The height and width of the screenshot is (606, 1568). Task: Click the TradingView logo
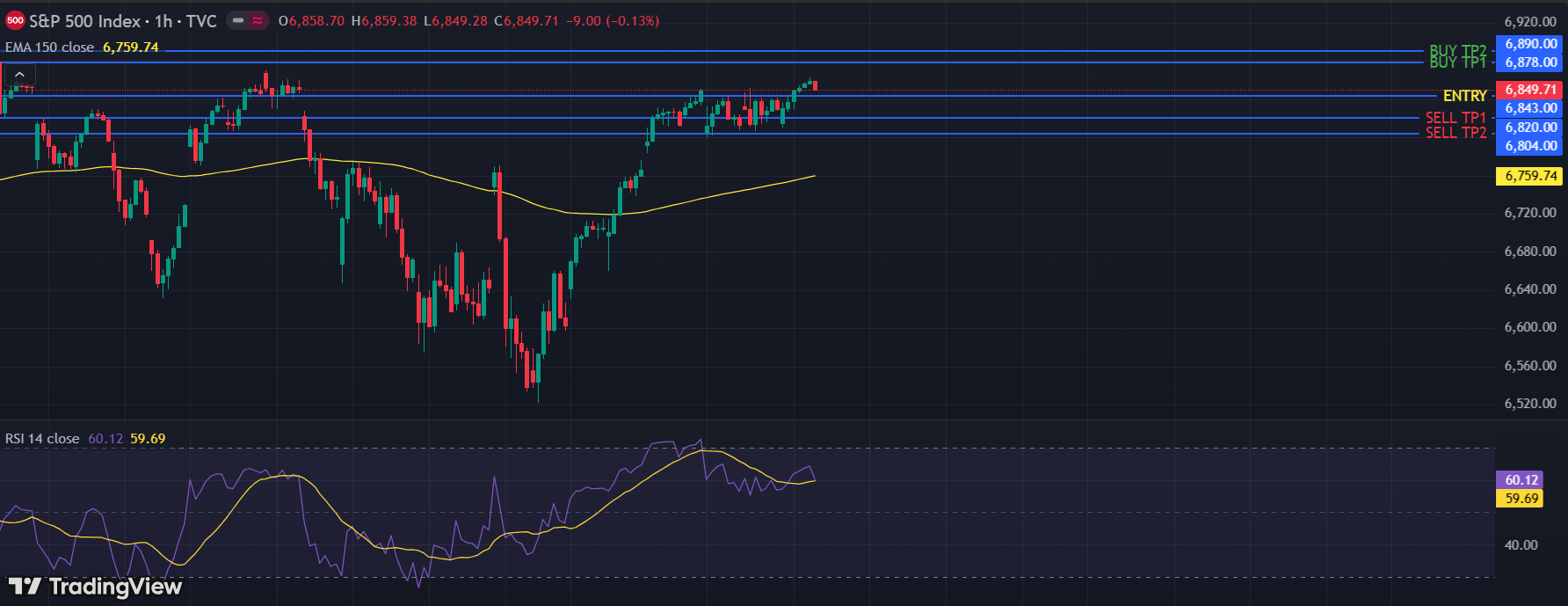(x=95, y=587)
